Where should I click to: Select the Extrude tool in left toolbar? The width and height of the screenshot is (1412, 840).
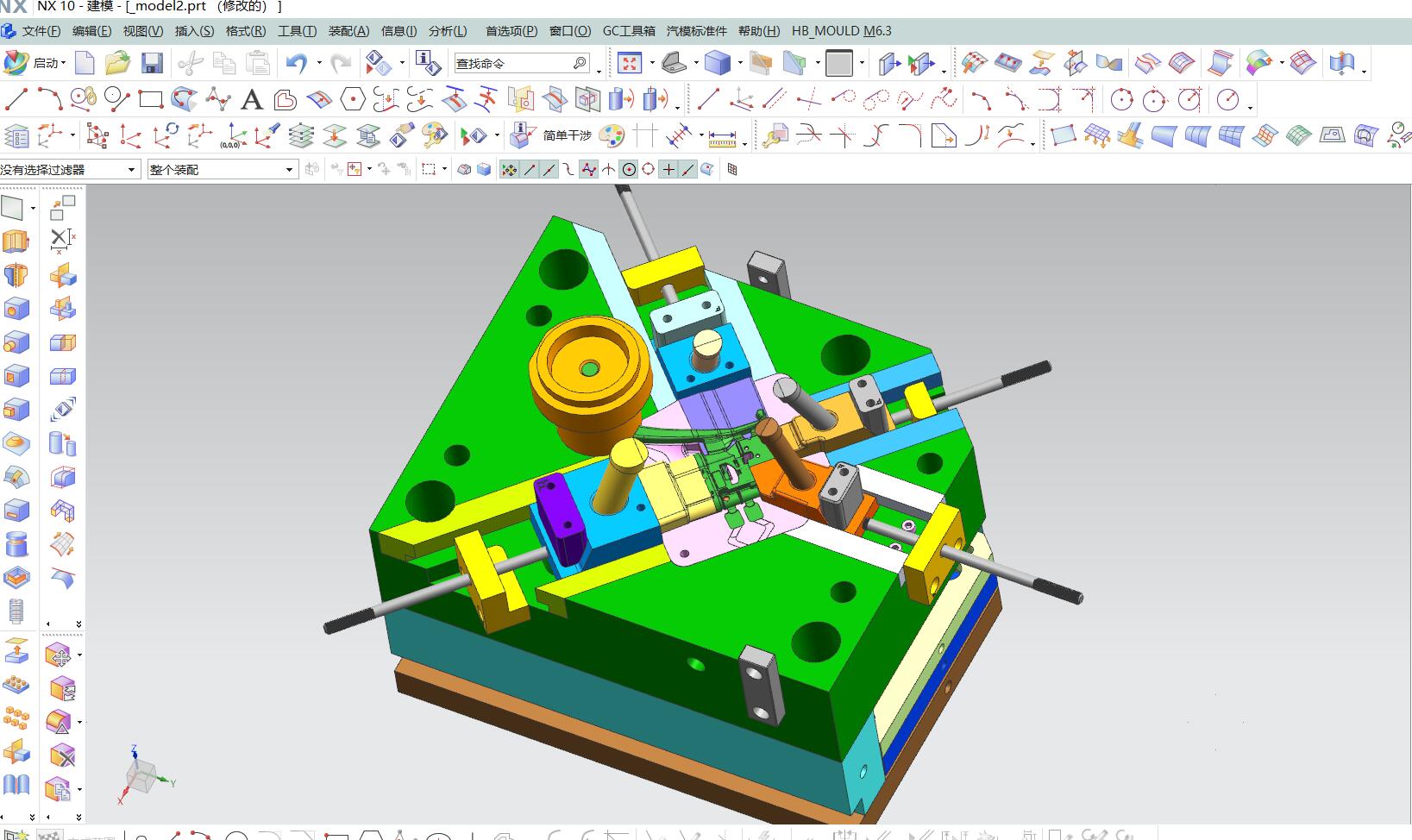tap(16, 241)
